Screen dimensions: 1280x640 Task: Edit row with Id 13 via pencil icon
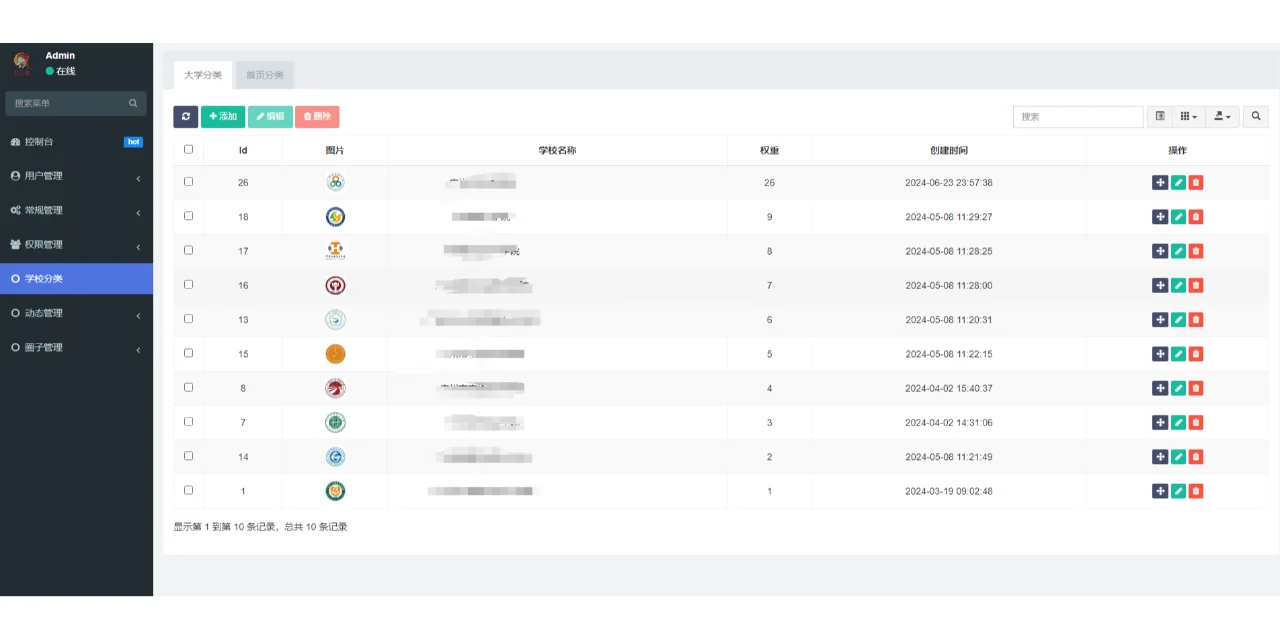tap(1178, 320)
